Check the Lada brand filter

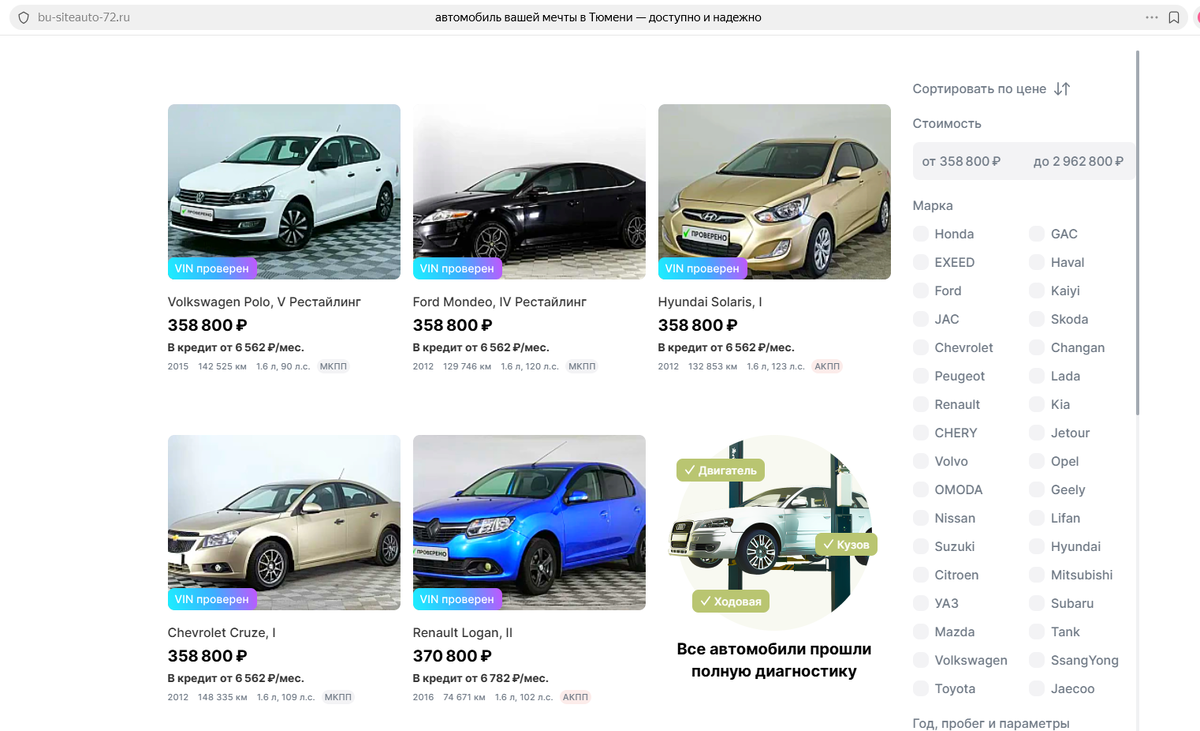tap(1036, 376)
